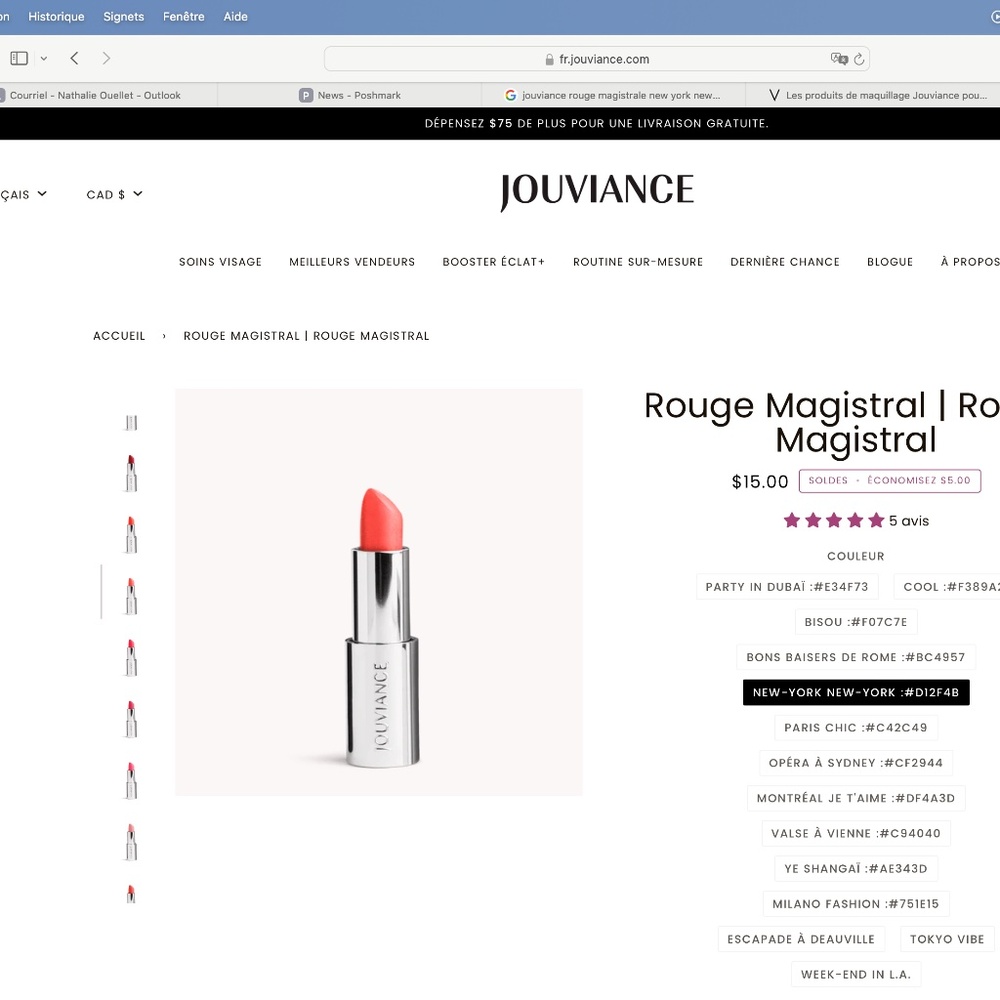Choose MILANO FASHION :#751E15 colour
1000x1000 pixels.
pos(856,904)
